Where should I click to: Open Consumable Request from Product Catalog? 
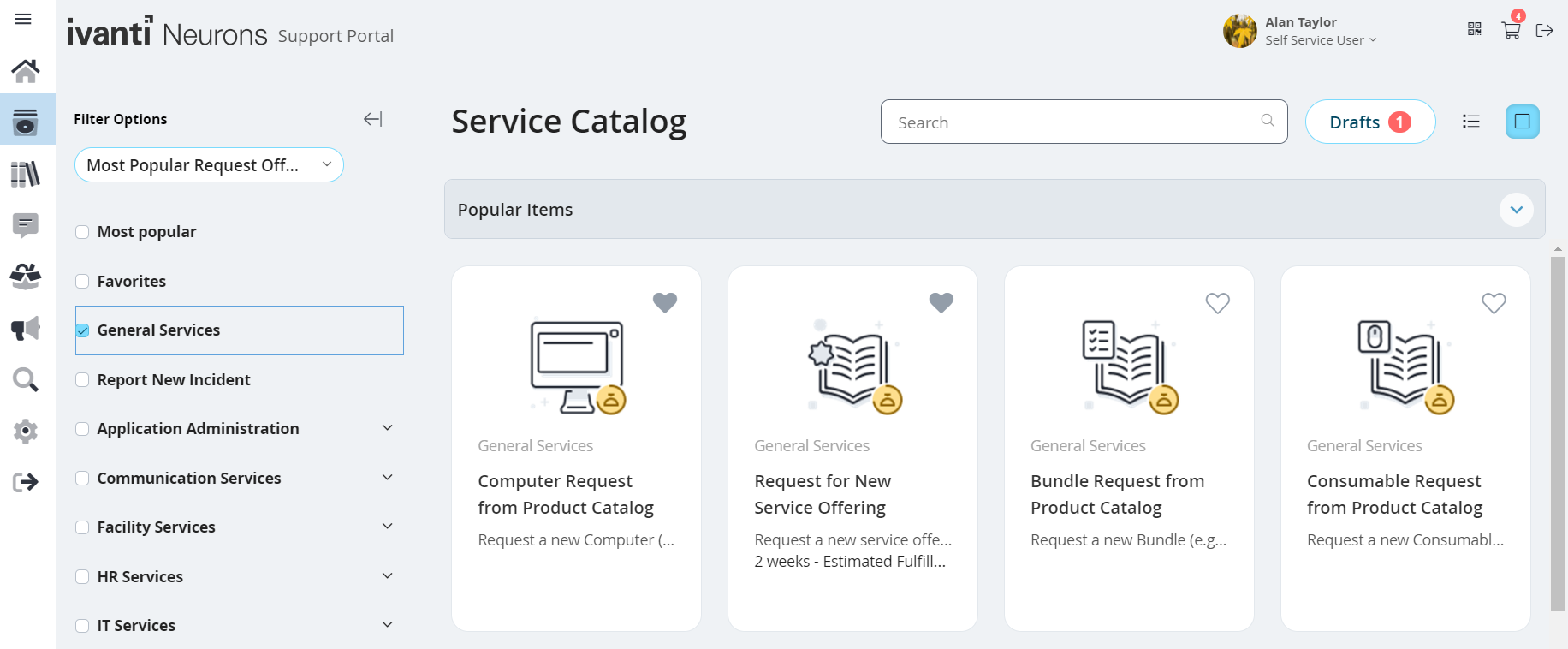pyautogui.click(x=1393, y=494)
